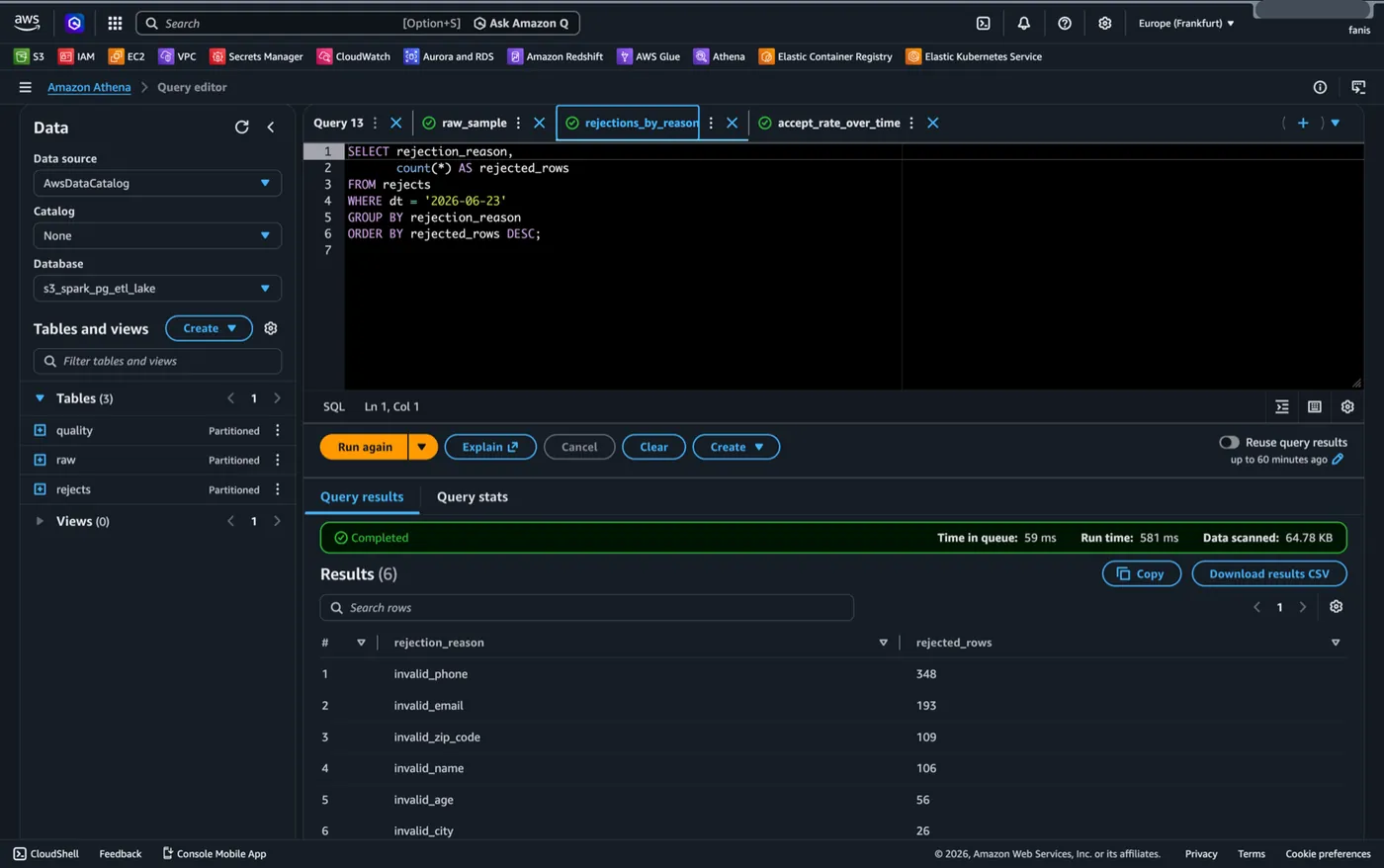The width and height of the screenshot is (1384, 868).
Task: Open the notifications bell
Action: coord(1023,23)
